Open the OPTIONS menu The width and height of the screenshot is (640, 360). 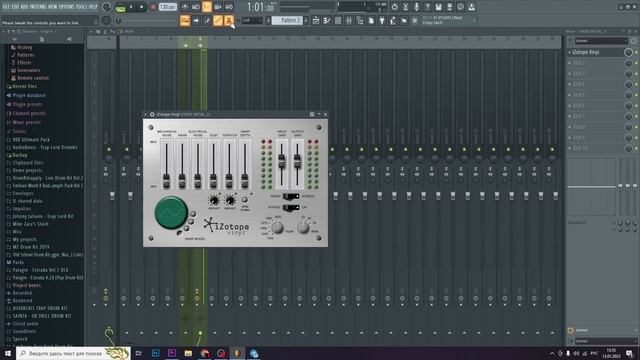coord(67,7)
